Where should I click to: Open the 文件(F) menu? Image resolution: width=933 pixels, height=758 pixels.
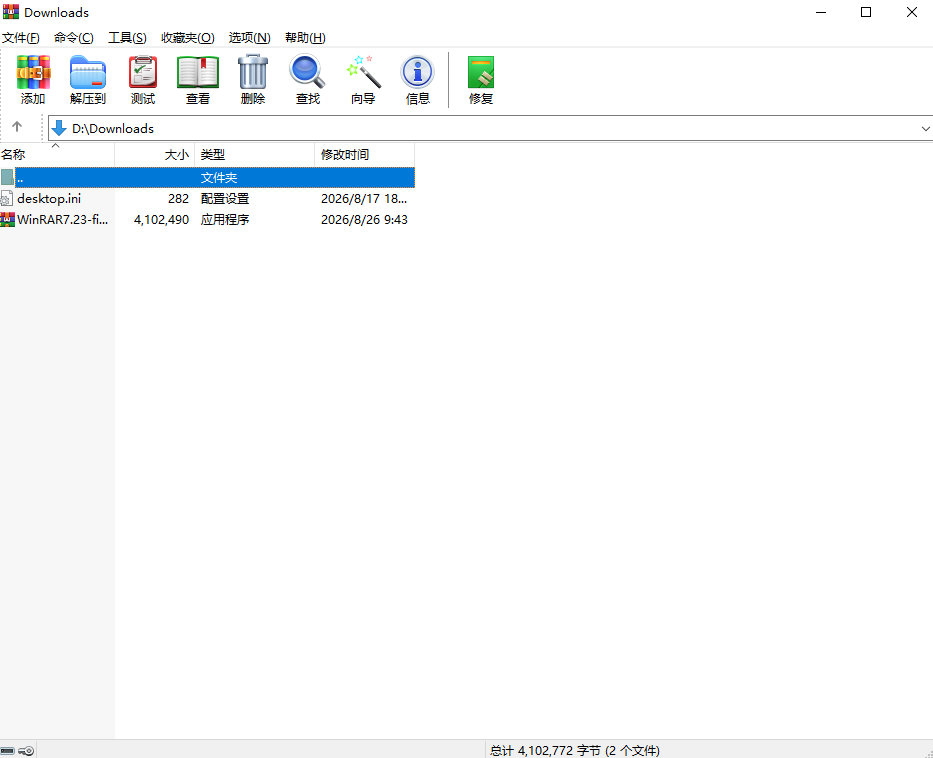21,37
